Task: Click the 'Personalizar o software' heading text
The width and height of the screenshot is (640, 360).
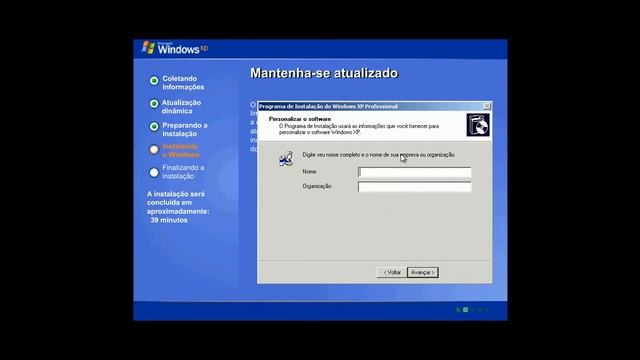Action: coord(300,119)
